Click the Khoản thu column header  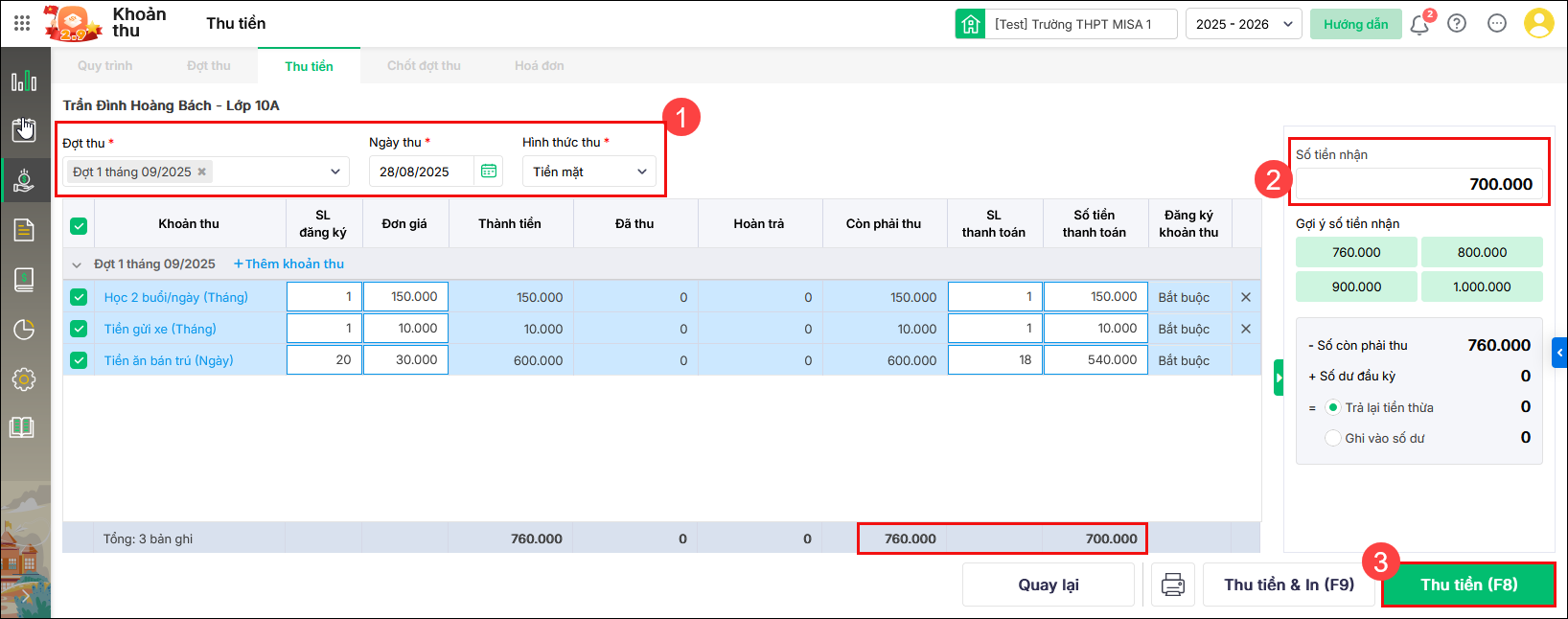(189, 223)
